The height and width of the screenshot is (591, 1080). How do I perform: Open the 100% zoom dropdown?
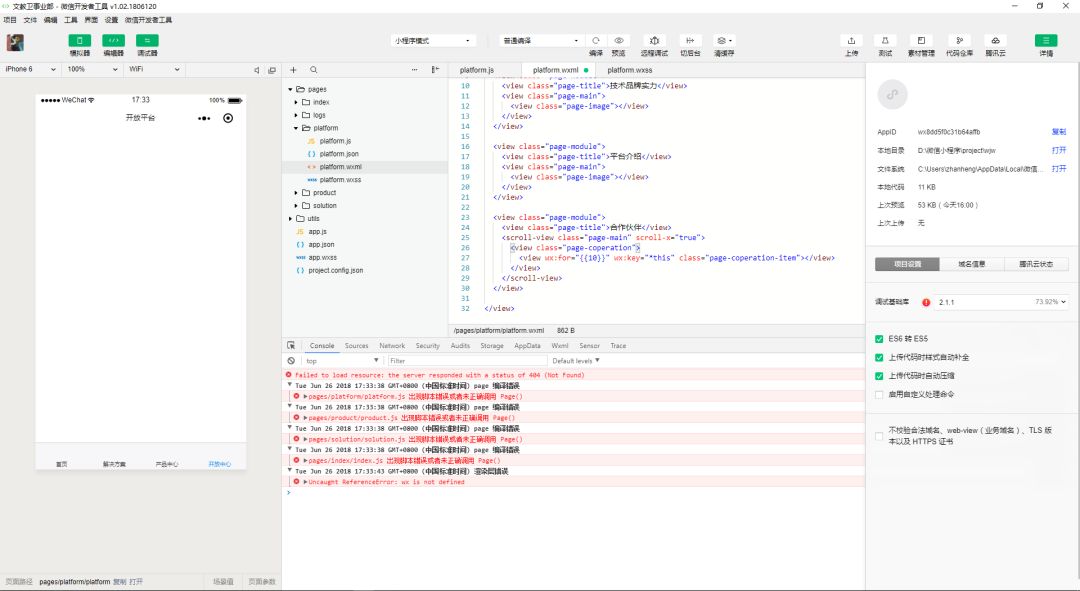[92, 69]
